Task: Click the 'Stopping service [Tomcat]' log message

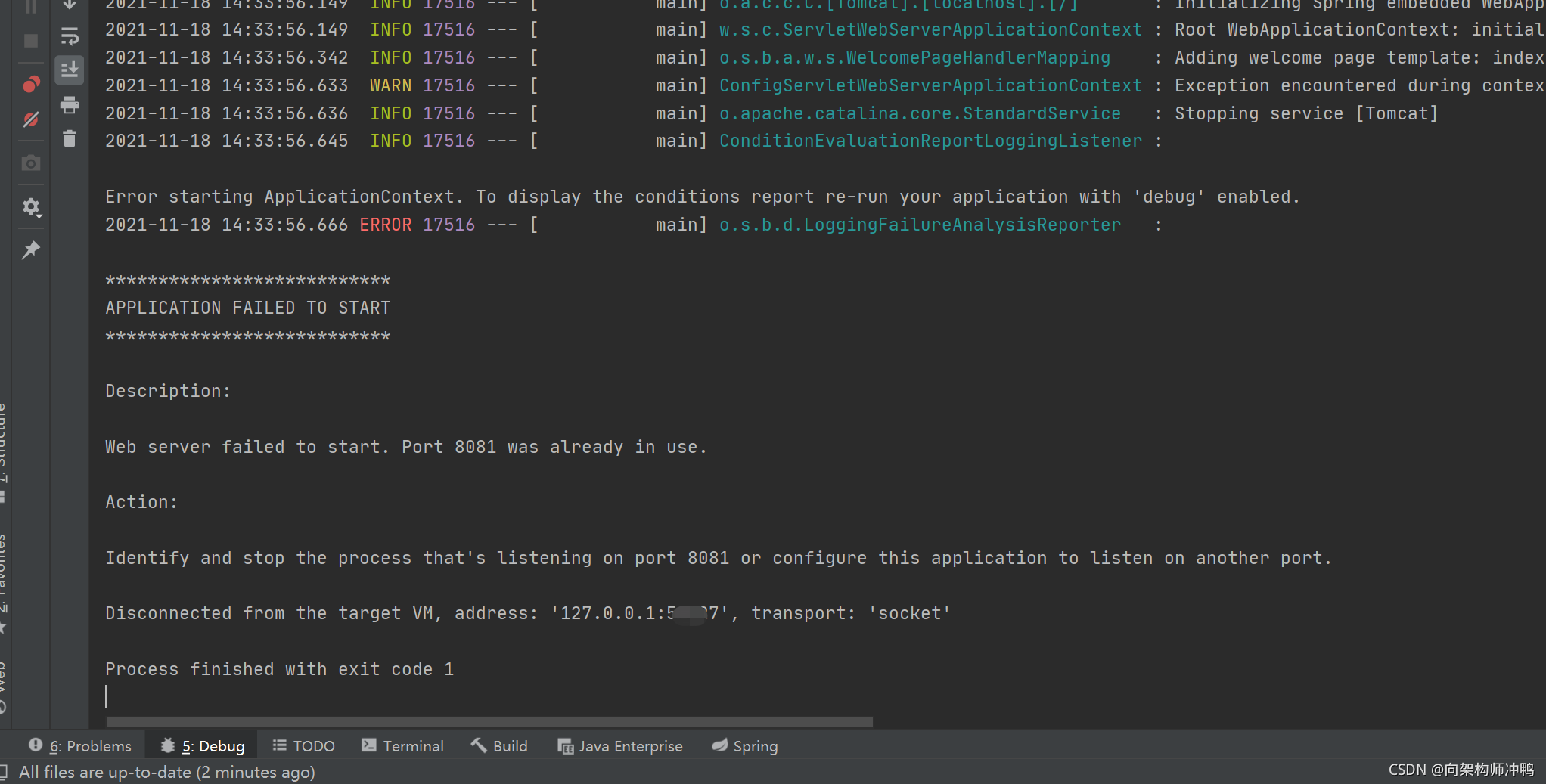Action: coord(1306,113)
